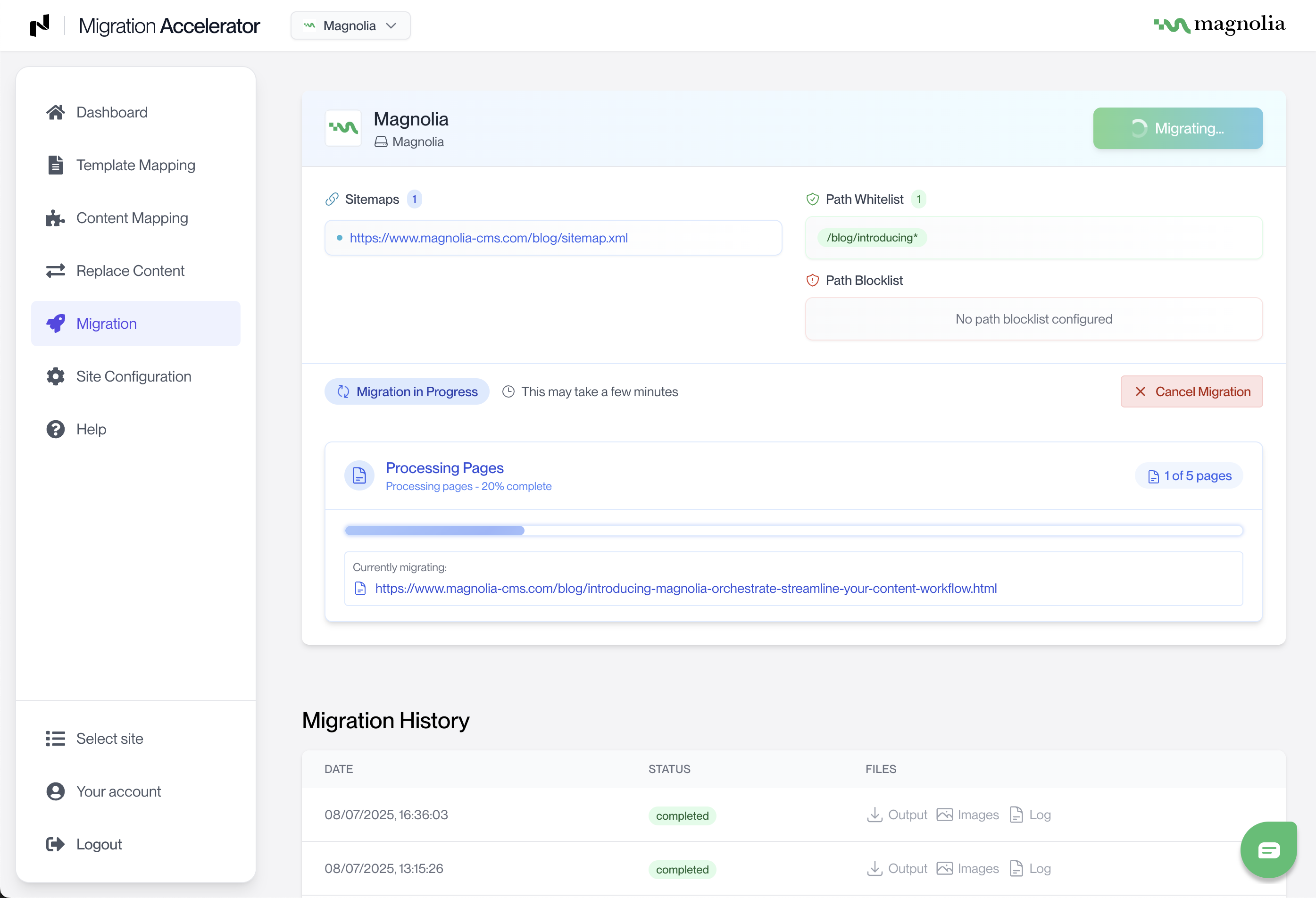Open Your account settings
This screenshot has width=1316, height=898.
(x=136, y=791)
